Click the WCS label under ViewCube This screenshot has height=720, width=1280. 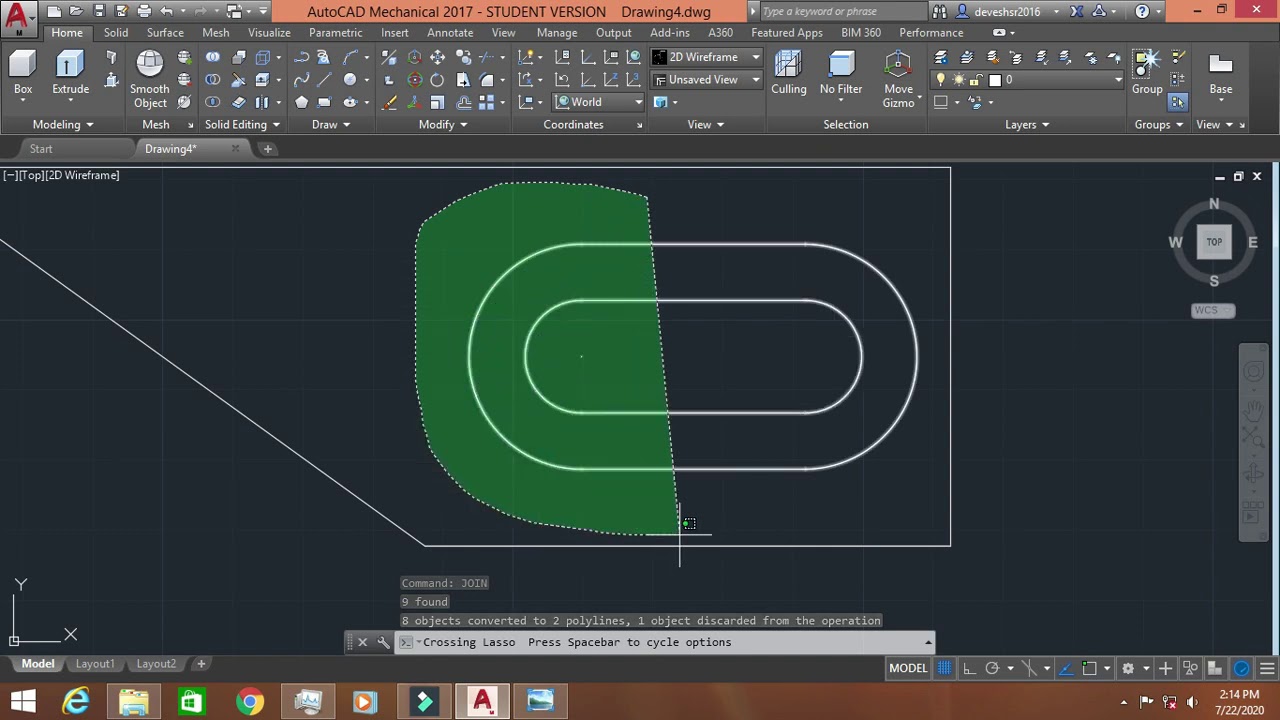1213,310
